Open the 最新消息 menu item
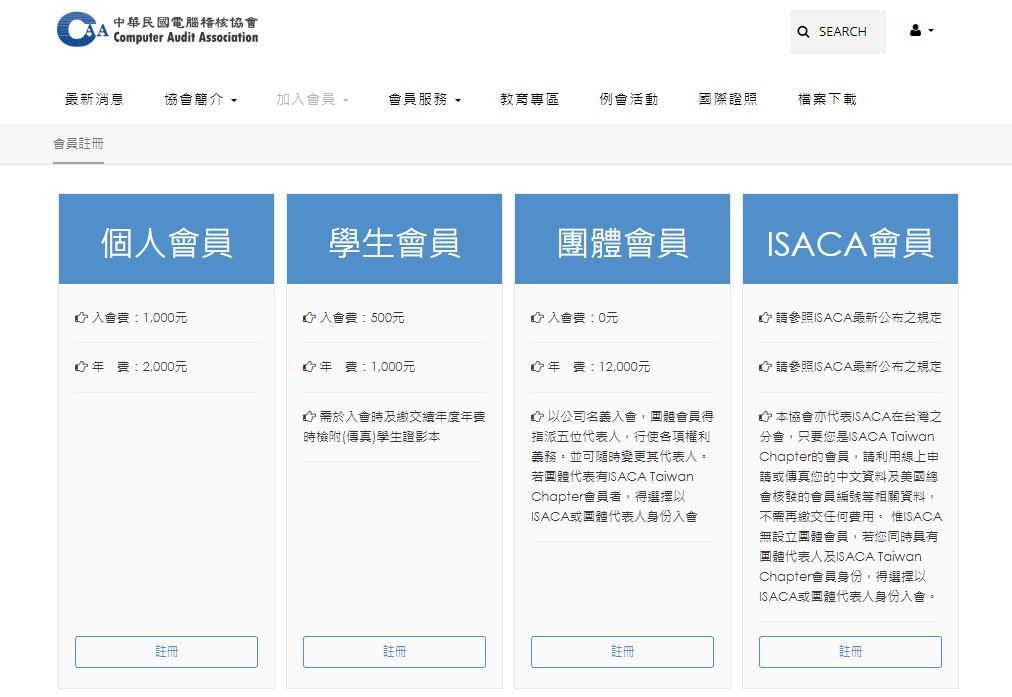This screenshot has width=1012, height=697. point(94,99)
